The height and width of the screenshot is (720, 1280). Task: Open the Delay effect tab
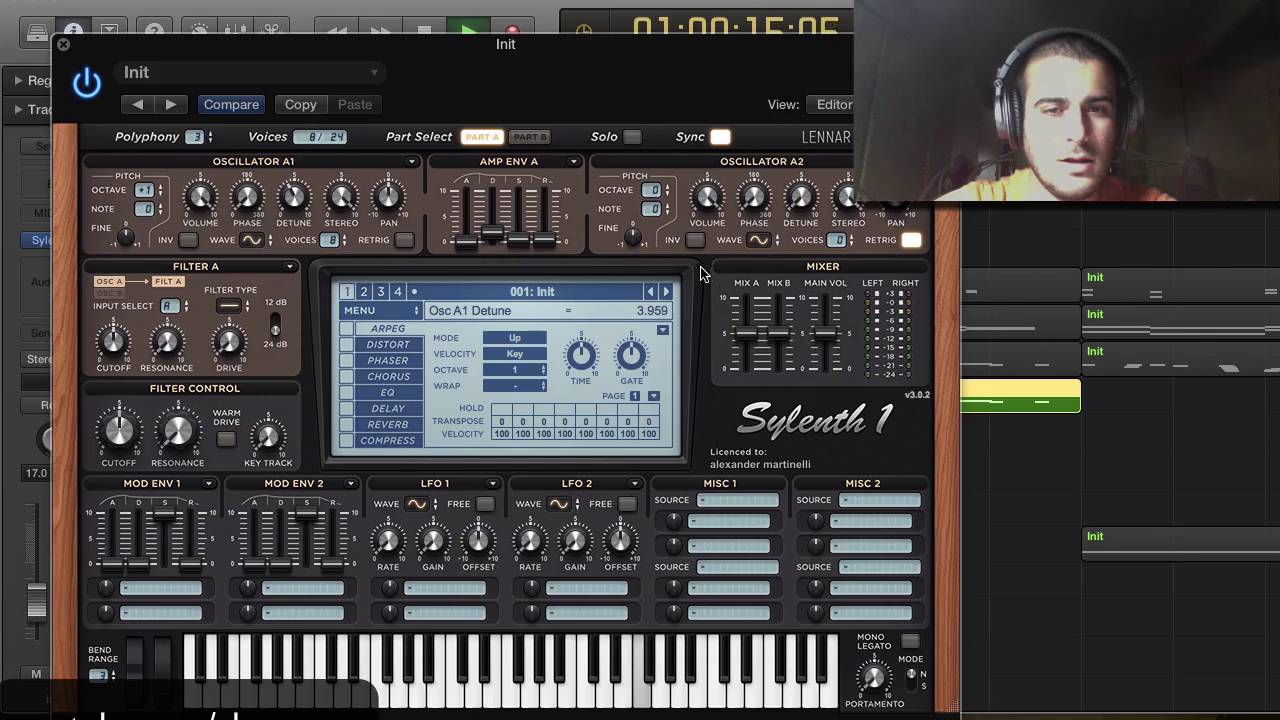[388, 409]
